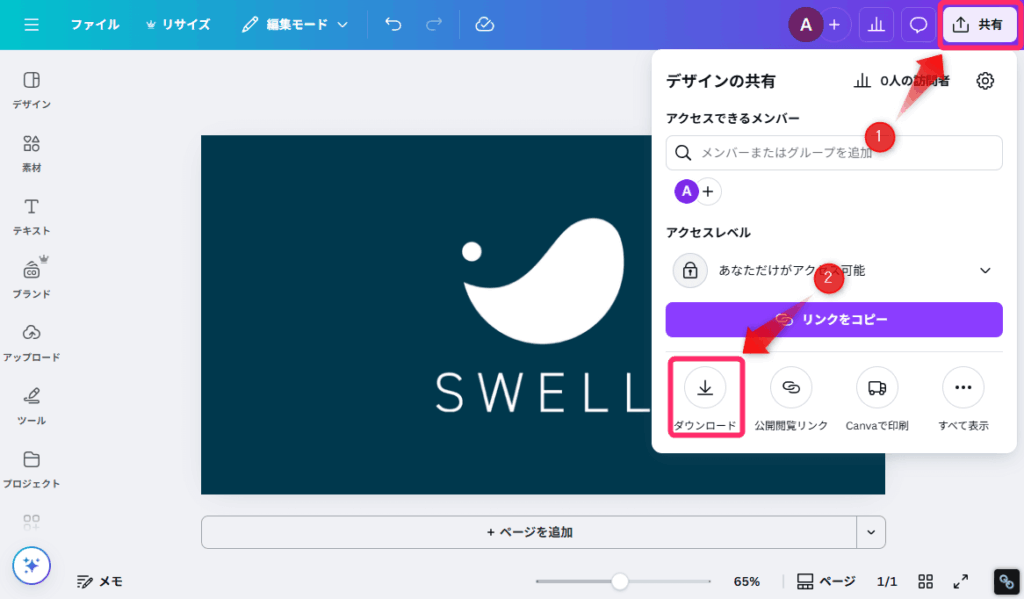Click the 0人の訪問者 visitor stats

(901, 81)
